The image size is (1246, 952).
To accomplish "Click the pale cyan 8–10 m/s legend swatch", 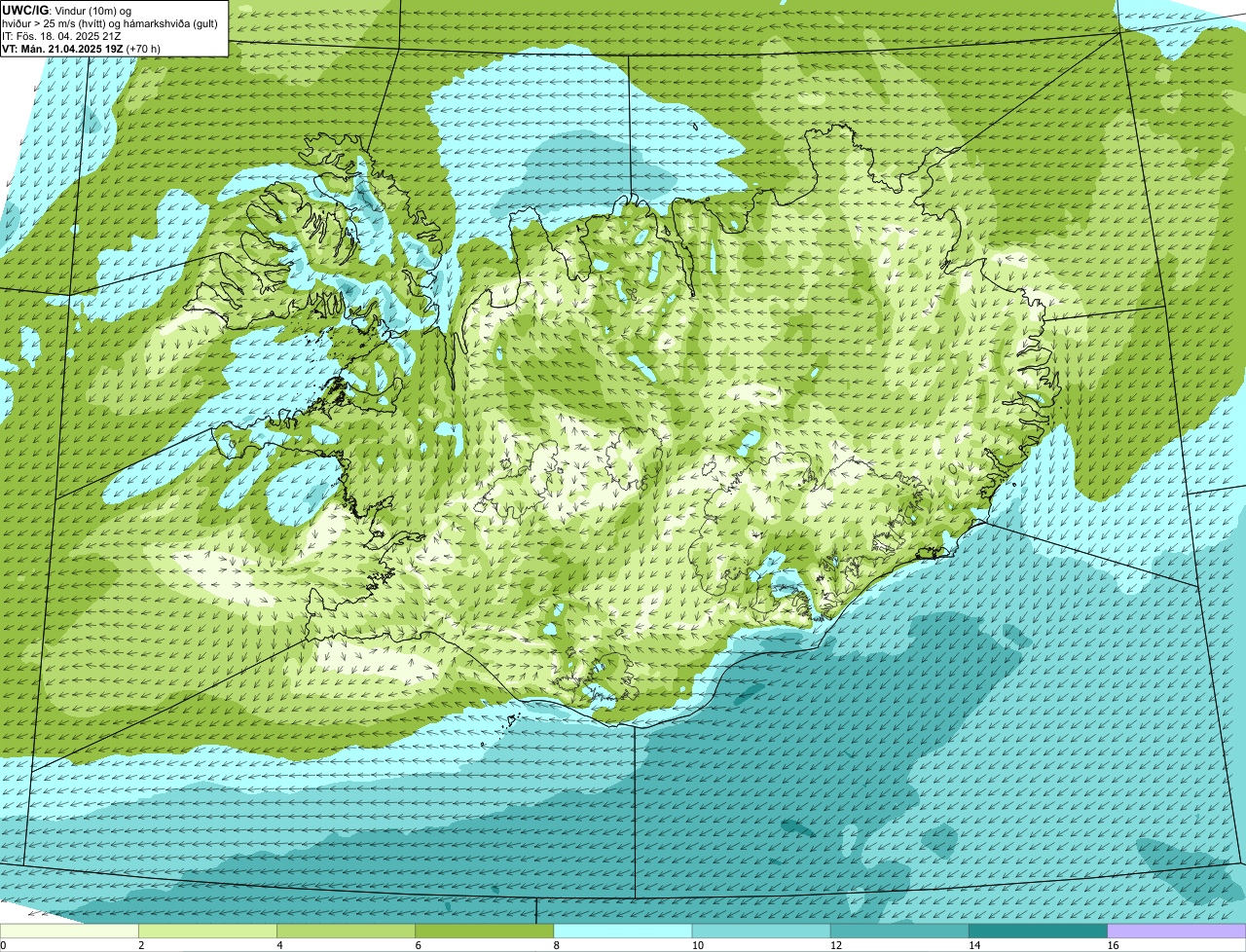I will (623, 932).
